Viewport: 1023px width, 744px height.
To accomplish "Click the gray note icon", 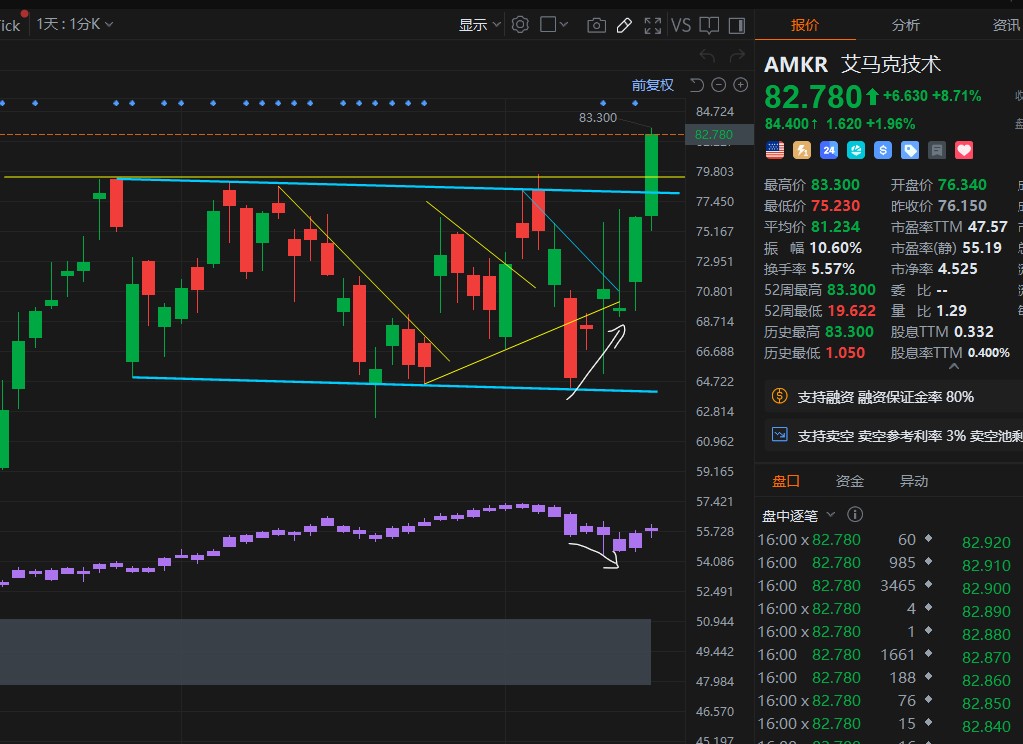I will point(937,150).
